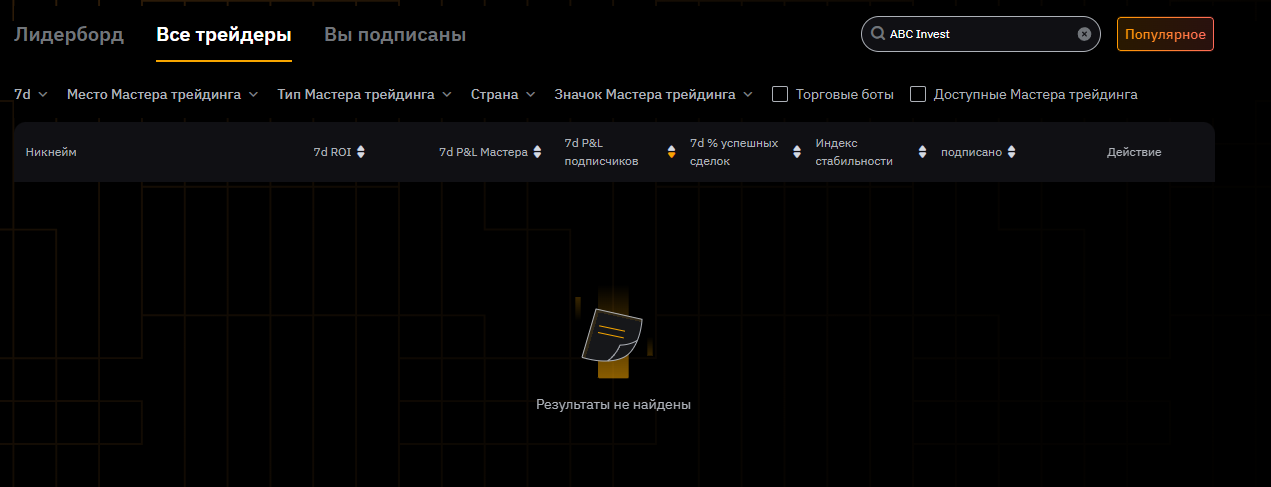Screen dimensions: 1271x487
Task: Sort by 7d P&L Мастера arrows
Action: pos(537,152)
